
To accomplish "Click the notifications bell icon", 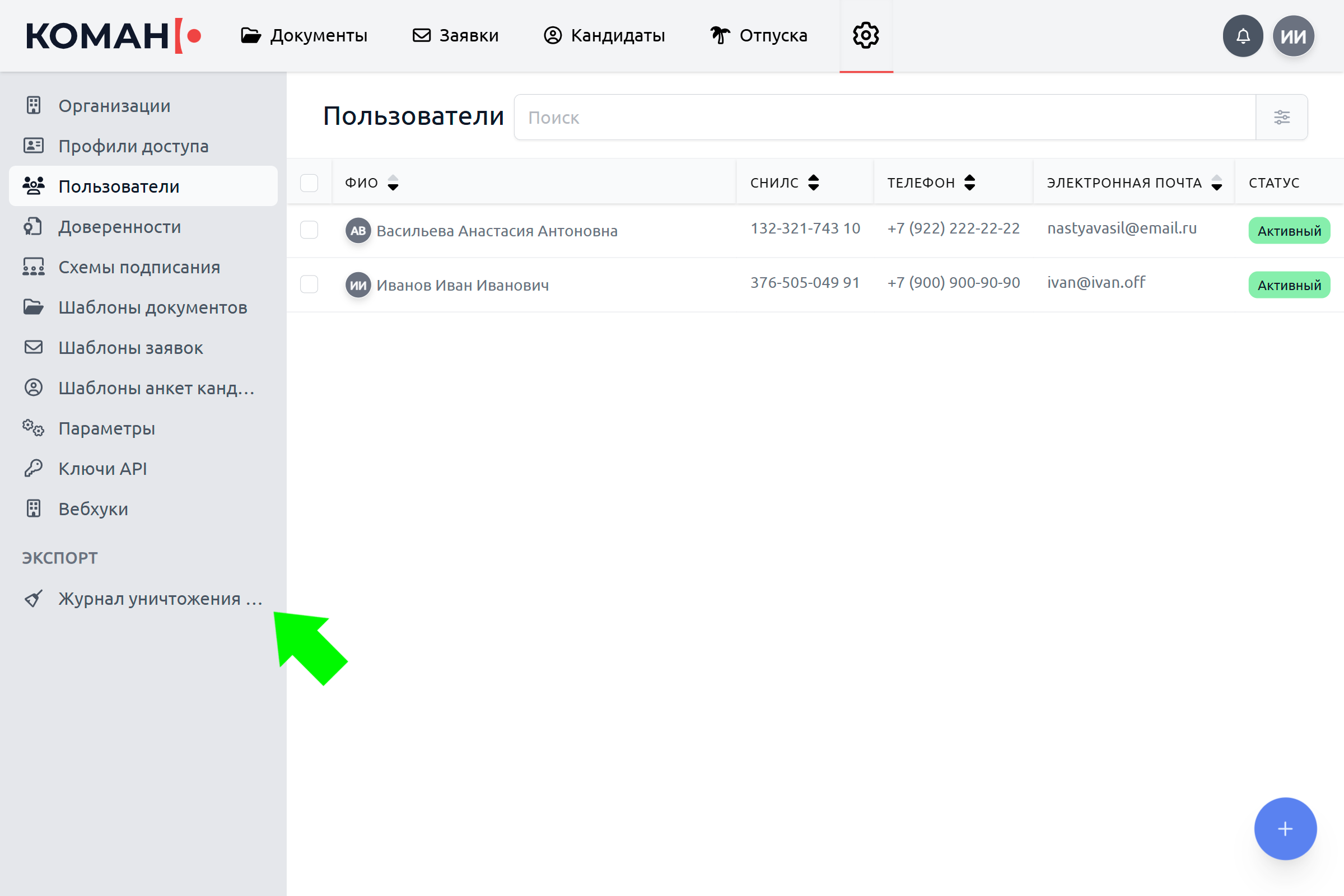I will pyautogui.click(x=1242, y=36).
